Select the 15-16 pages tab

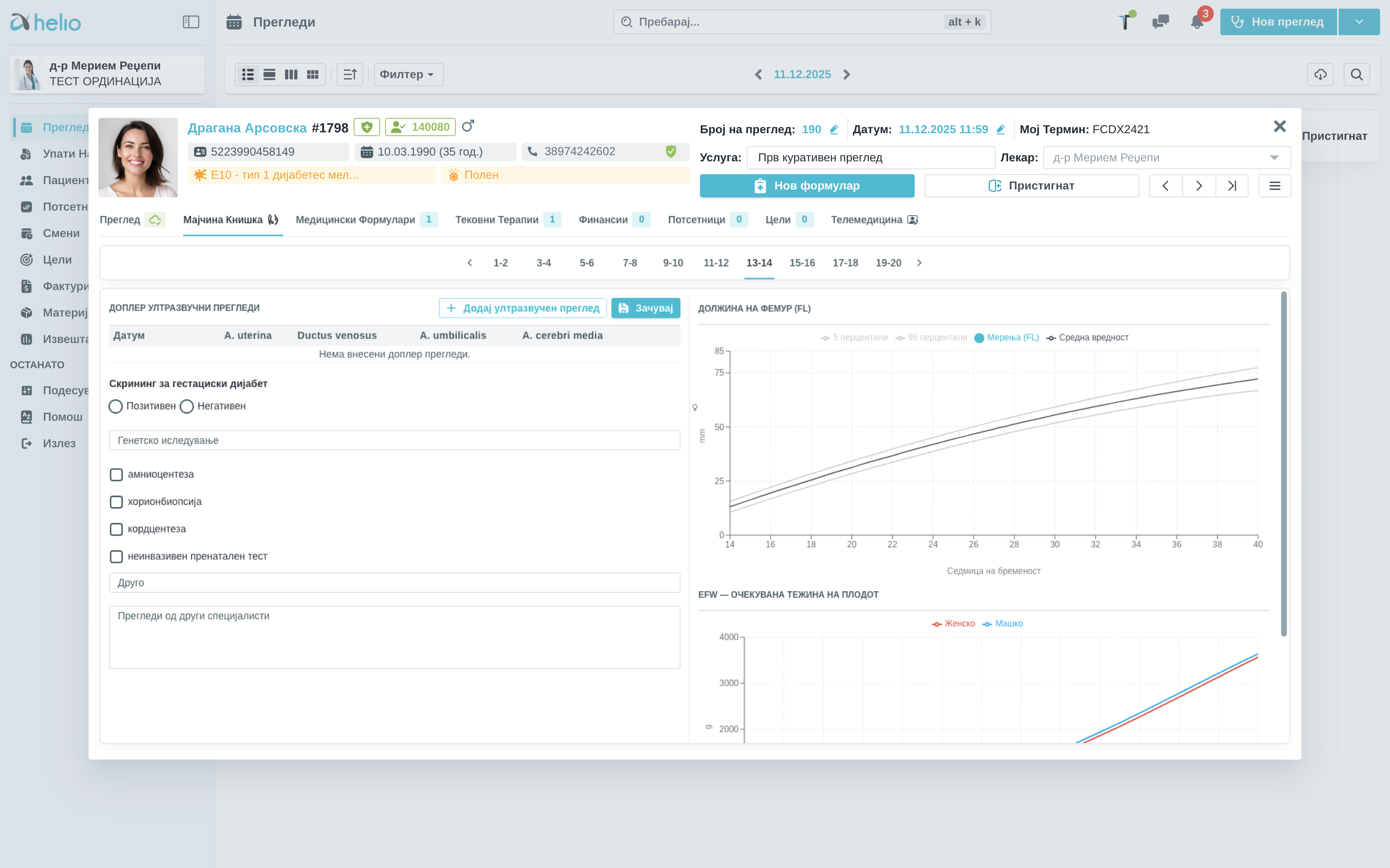coord(802,263)
